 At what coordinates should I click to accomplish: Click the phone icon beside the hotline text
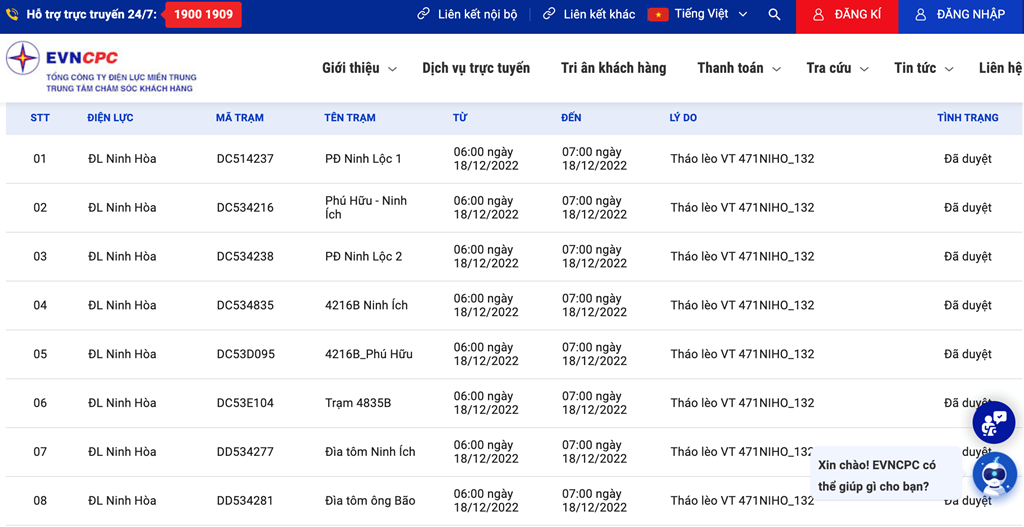[x=13, y=15]
